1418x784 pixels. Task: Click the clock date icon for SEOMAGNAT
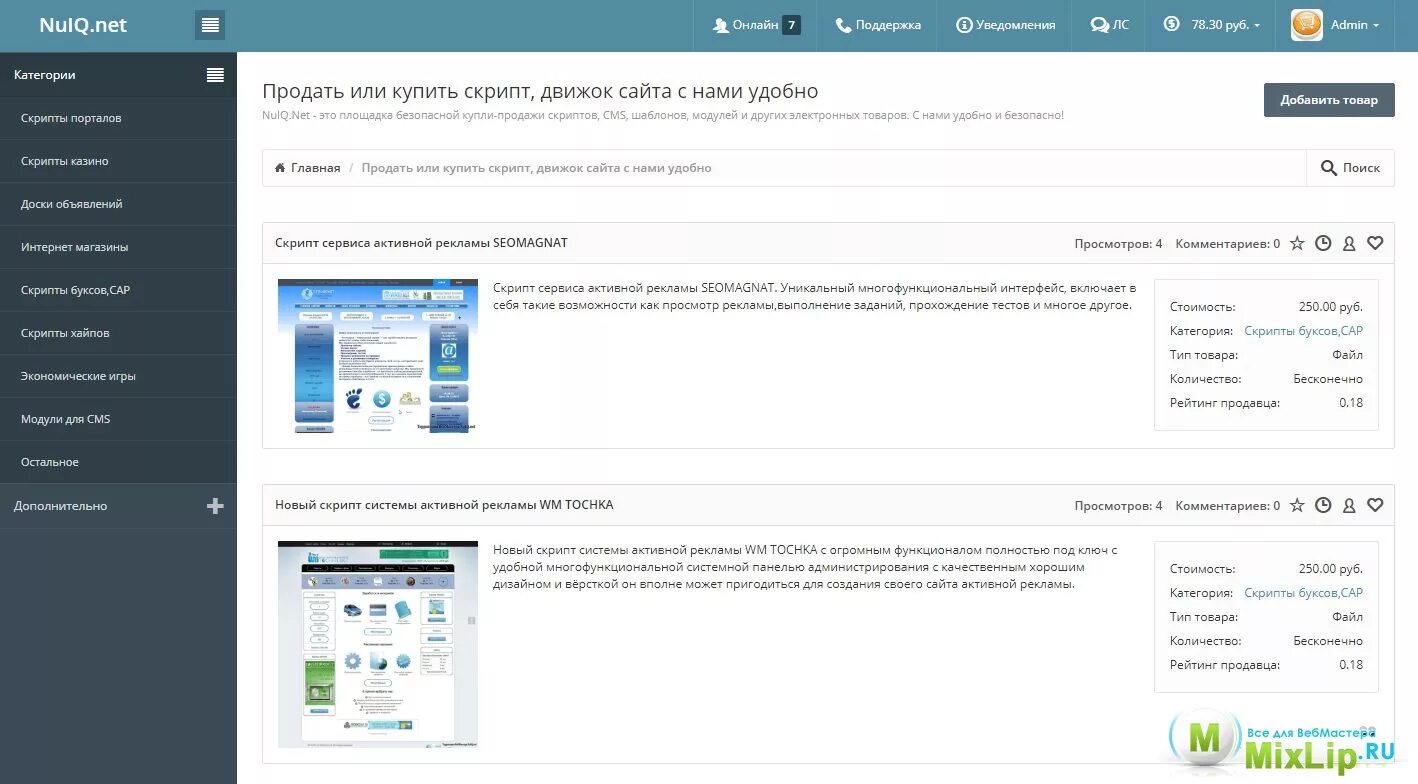tap(1323, 243)
